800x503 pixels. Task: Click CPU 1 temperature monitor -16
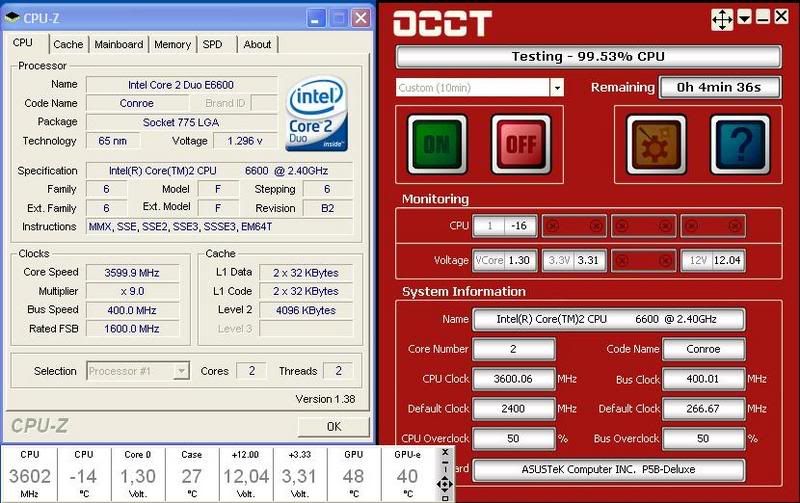coord(505,226)
